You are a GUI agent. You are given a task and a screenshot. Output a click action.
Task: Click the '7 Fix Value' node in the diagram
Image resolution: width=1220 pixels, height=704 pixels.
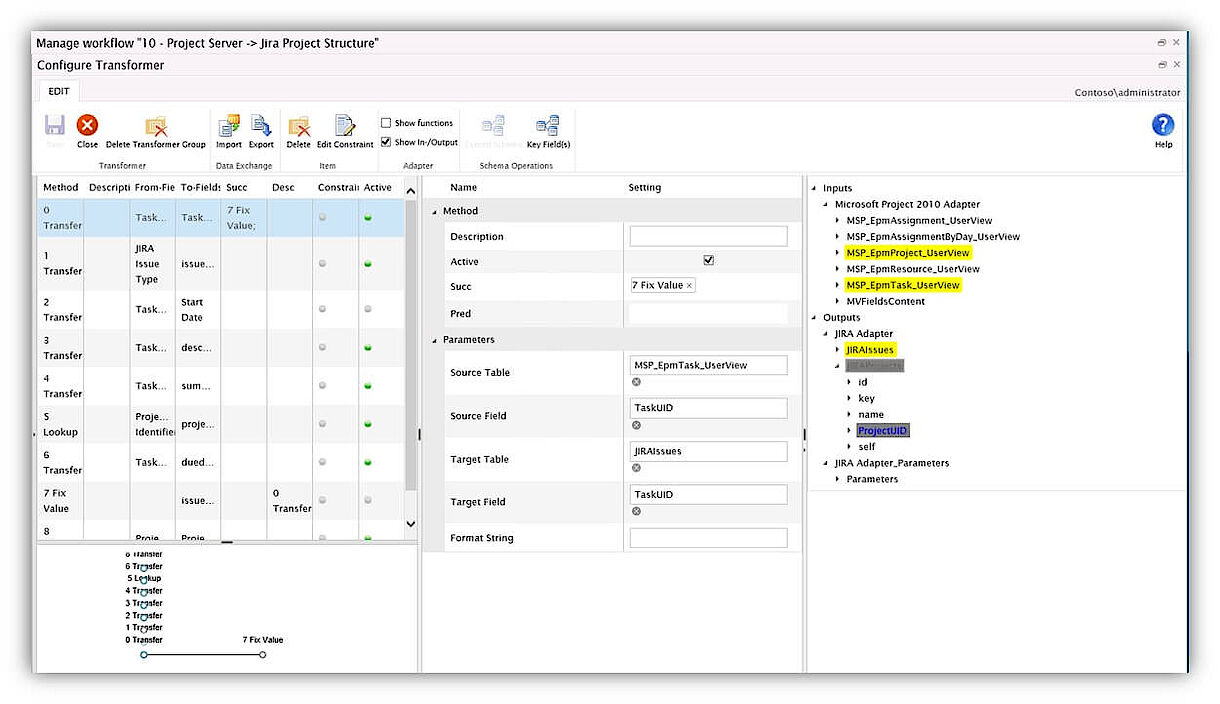[263, 655]
